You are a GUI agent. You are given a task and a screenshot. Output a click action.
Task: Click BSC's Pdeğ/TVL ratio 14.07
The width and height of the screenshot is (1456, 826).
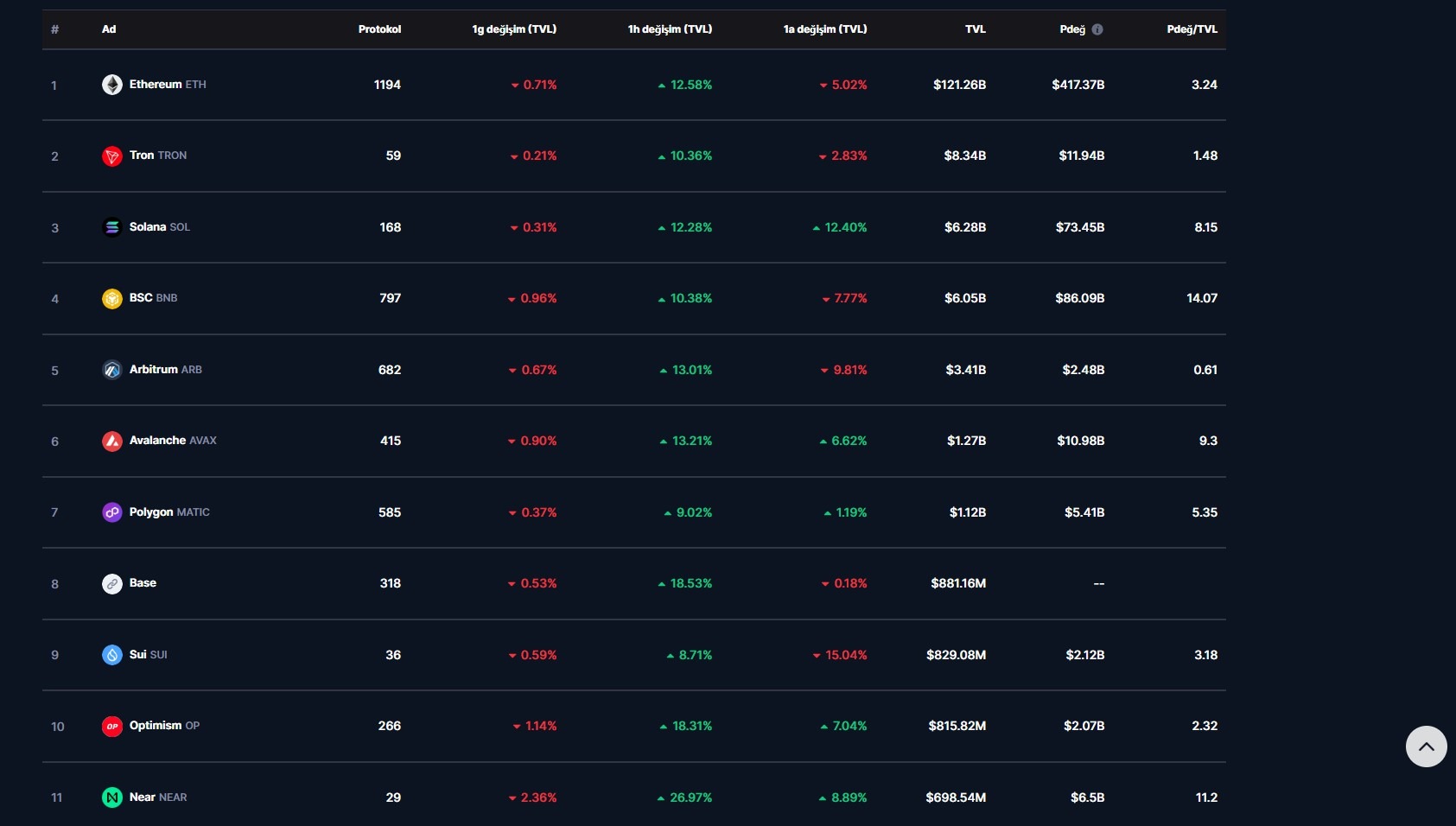point(1202,298)
